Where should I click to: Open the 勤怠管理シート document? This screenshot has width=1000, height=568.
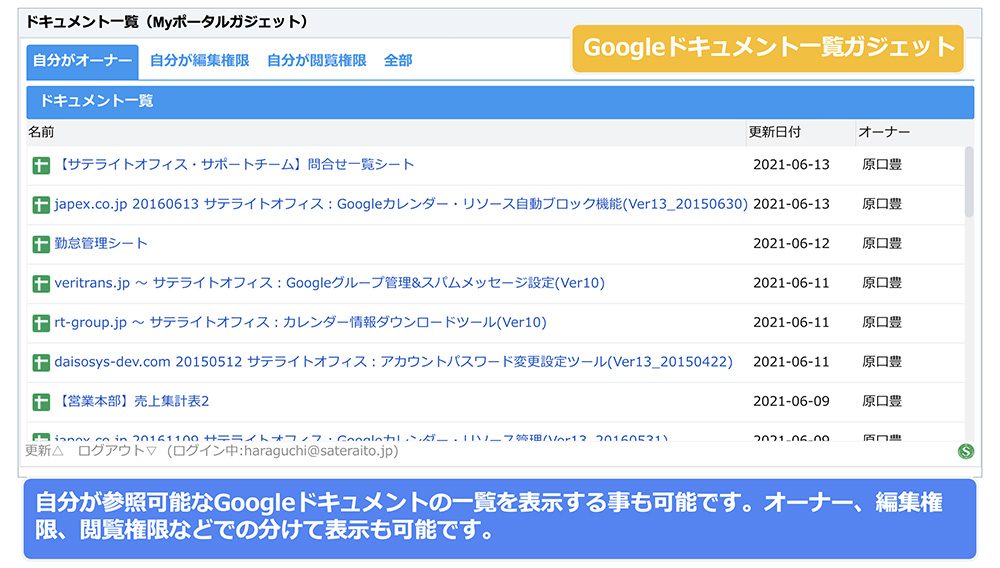(101, 244)
